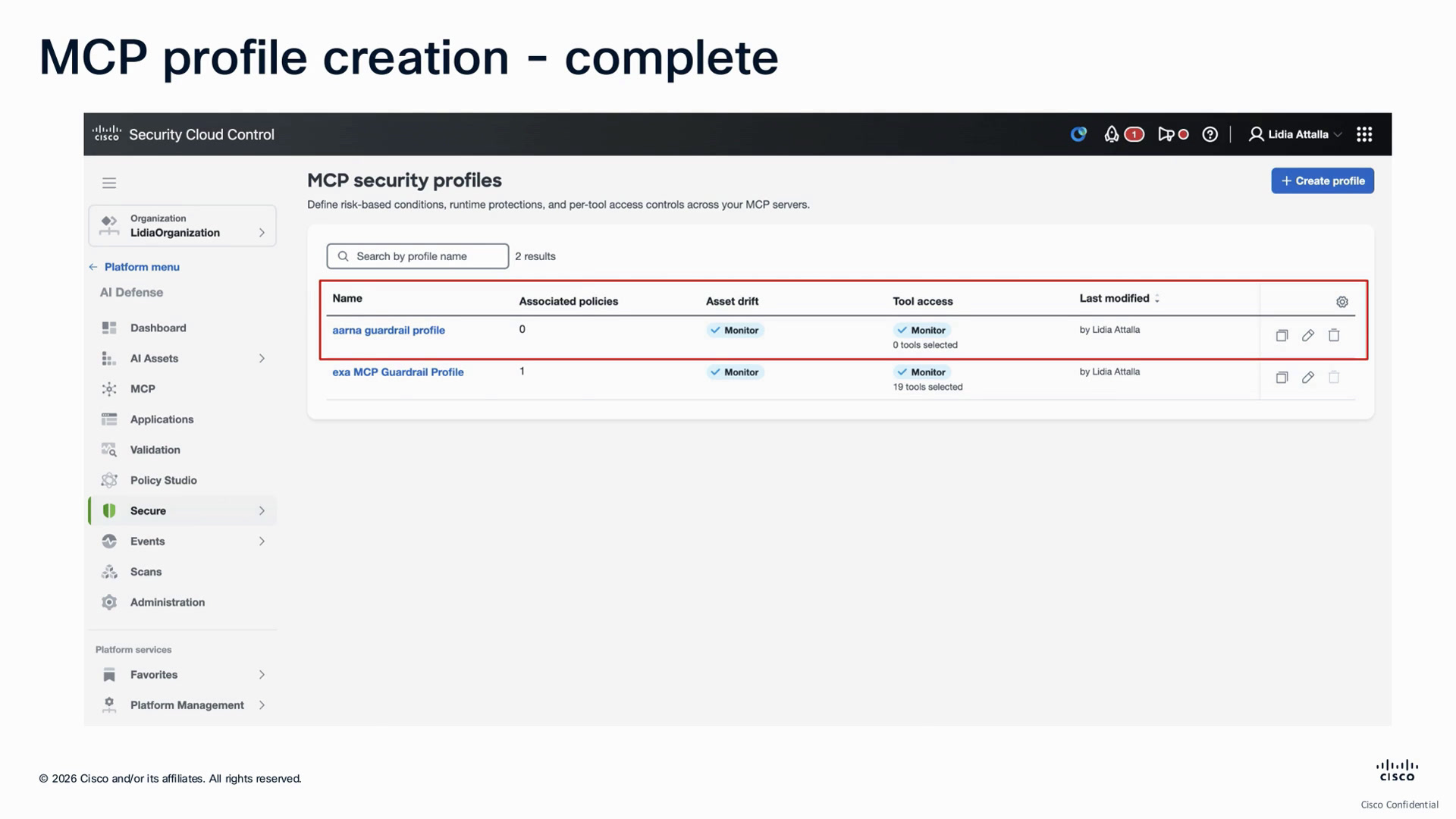This screenshot has width=1456, height=819.
Task: Open Administration in sidebar
Action: pos(167,601)
